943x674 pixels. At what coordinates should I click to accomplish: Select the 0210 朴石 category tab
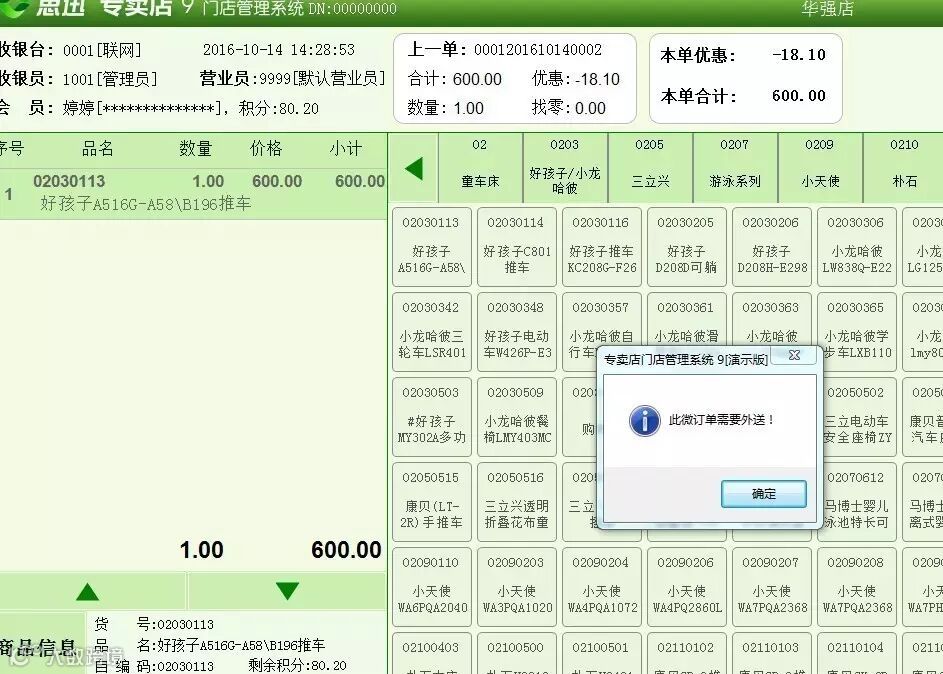coord(905,168)
